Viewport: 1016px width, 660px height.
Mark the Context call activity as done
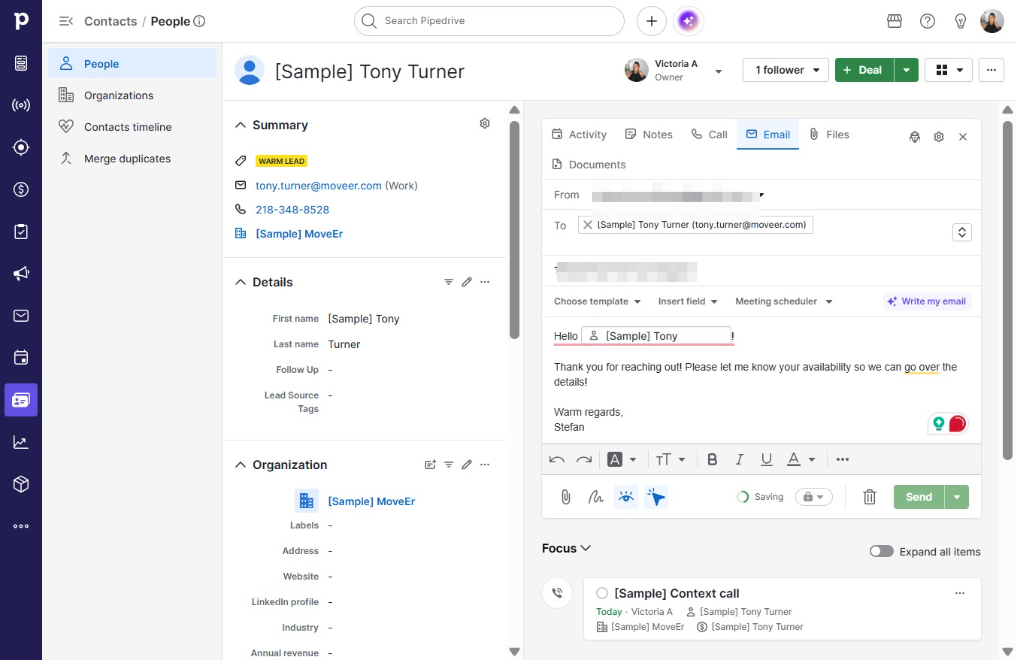602,593
